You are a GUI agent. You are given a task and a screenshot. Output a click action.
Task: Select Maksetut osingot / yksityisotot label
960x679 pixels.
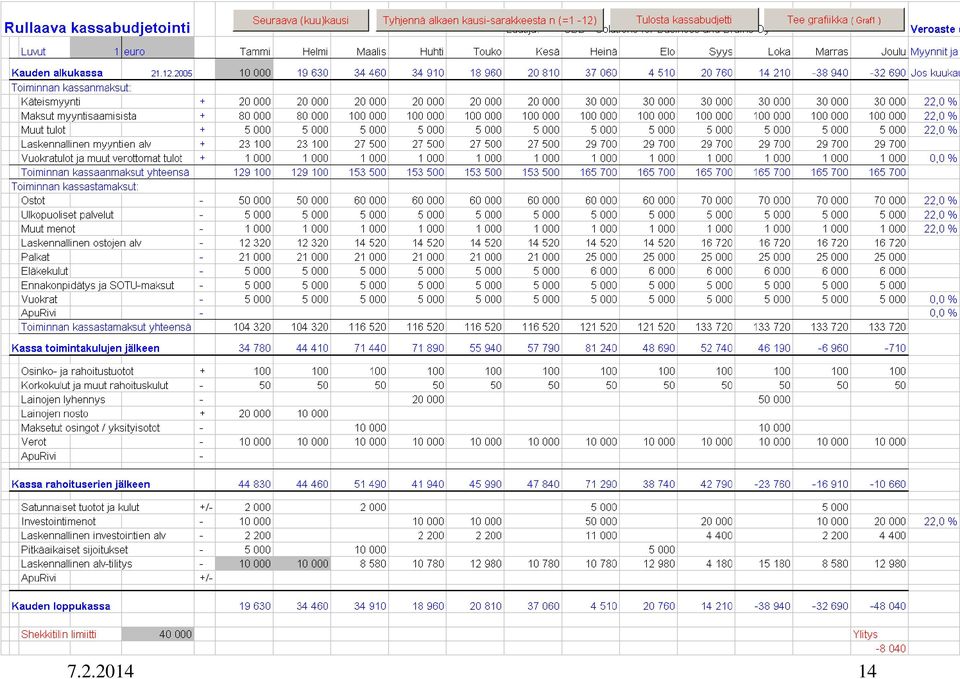91,427
